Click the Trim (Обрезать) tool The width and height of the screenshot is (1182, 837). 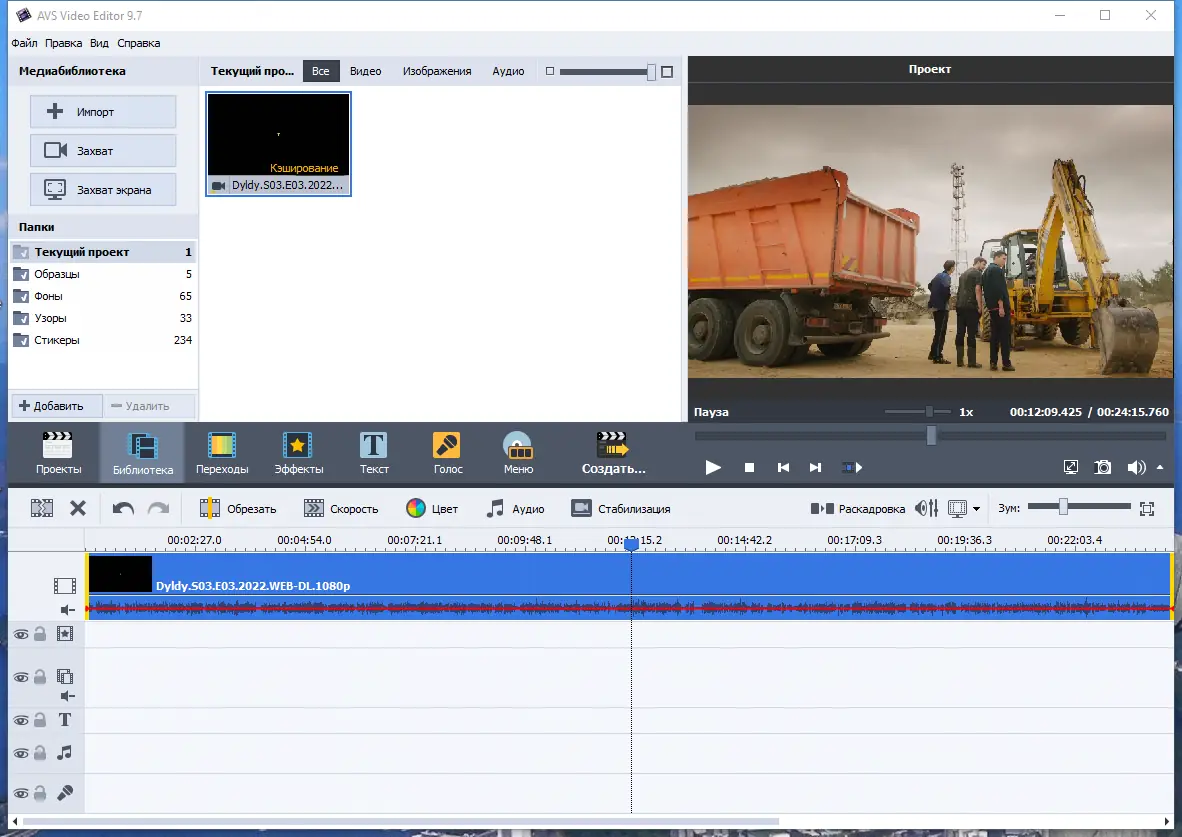point(238,508)
